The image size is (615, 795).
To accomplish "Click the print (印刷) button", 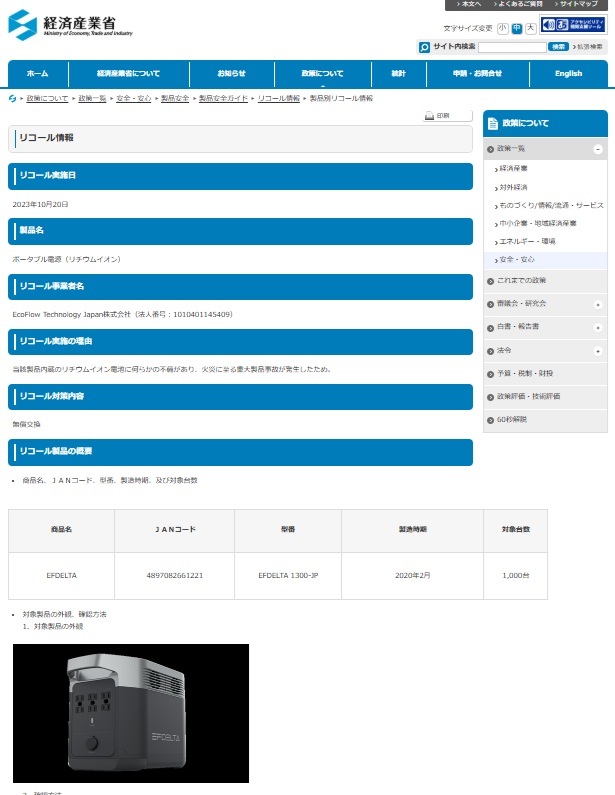I will 448,116.
